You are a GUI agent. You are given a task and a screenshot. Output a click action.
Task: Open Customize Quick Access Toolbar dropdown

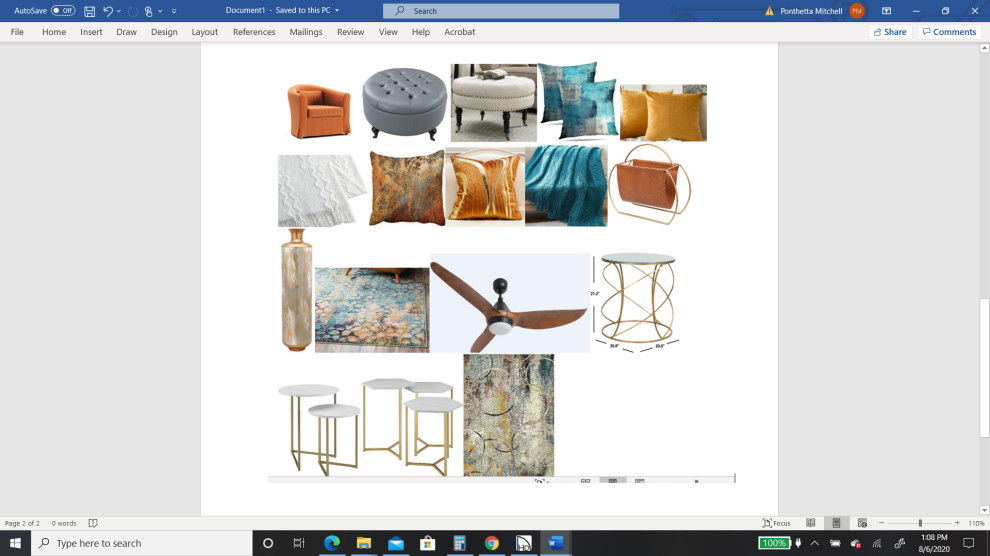174,11
